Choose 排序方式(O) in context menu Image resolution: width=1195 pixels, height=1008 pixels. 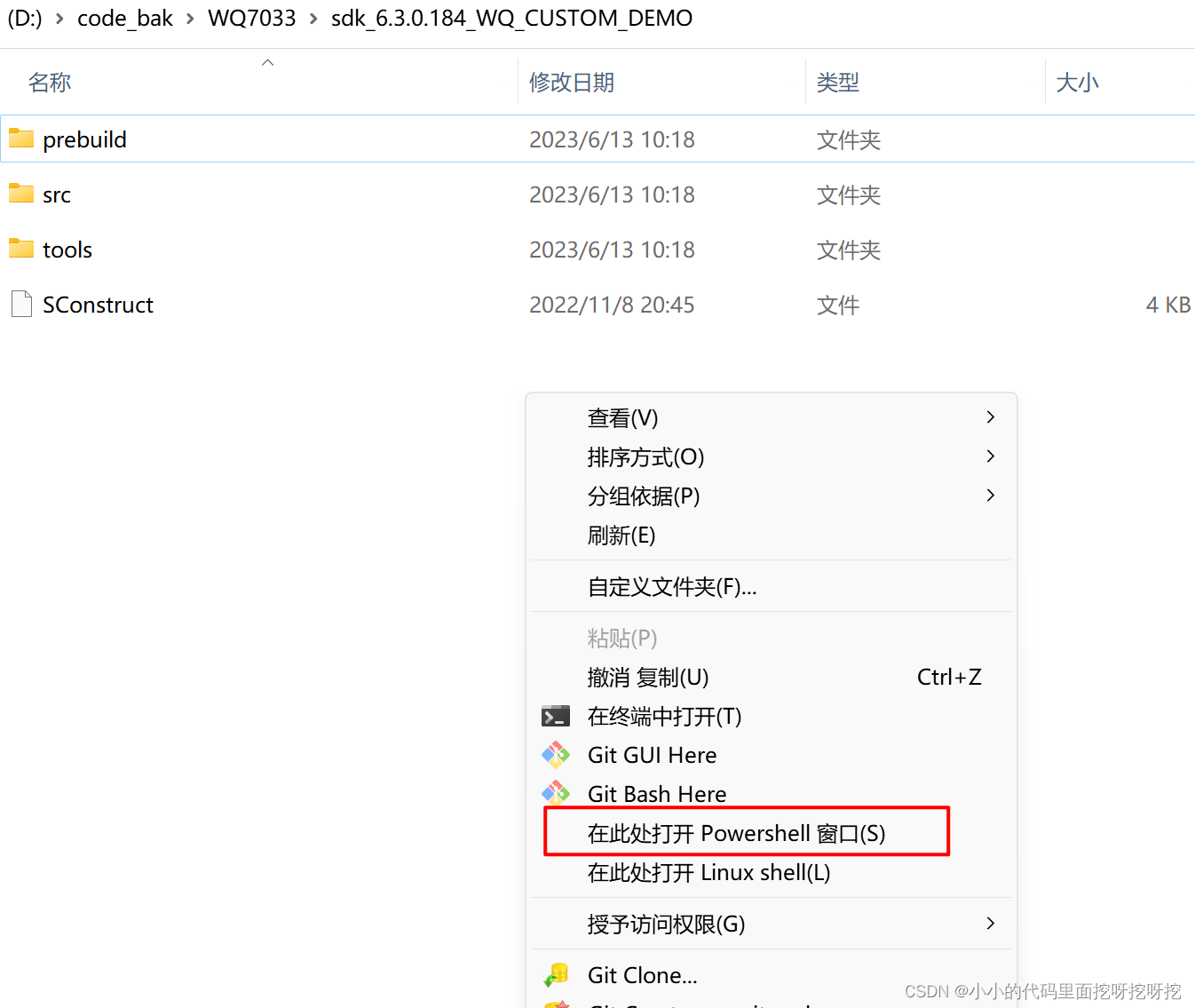coord(771,456)
